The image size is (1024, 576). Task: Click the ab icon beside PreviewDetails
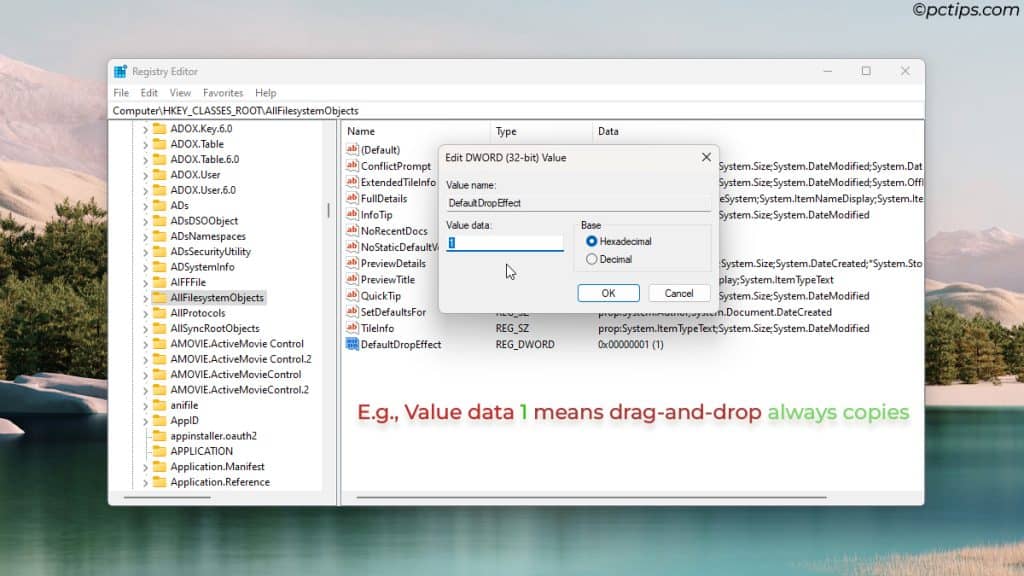pyautogui.click(x=352, y=263)
